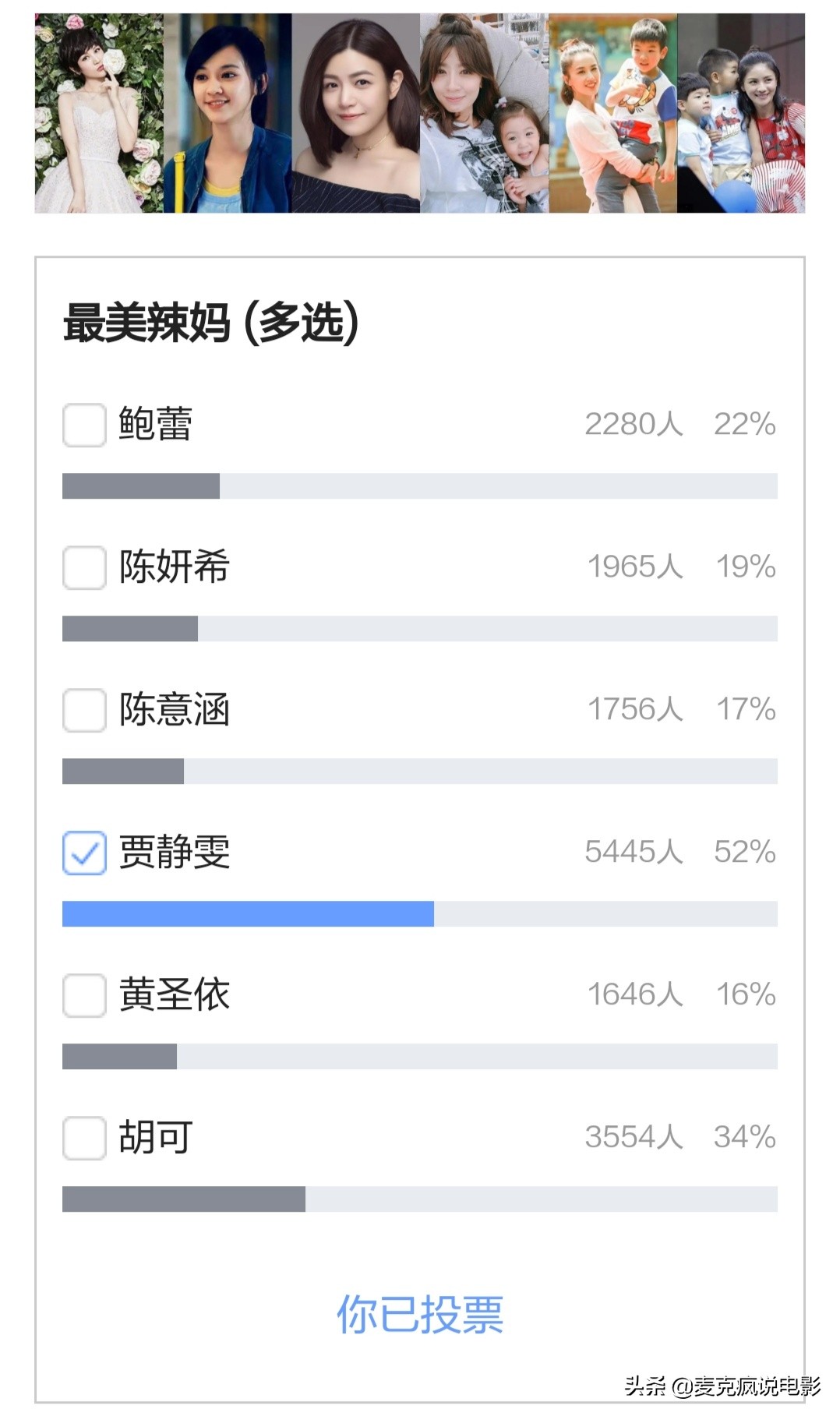Image resolution: width=840 pixels, height=1416 pixels.
Task: Uncheck the 贾静雯 checkbox
Action: tap(84, 853)
